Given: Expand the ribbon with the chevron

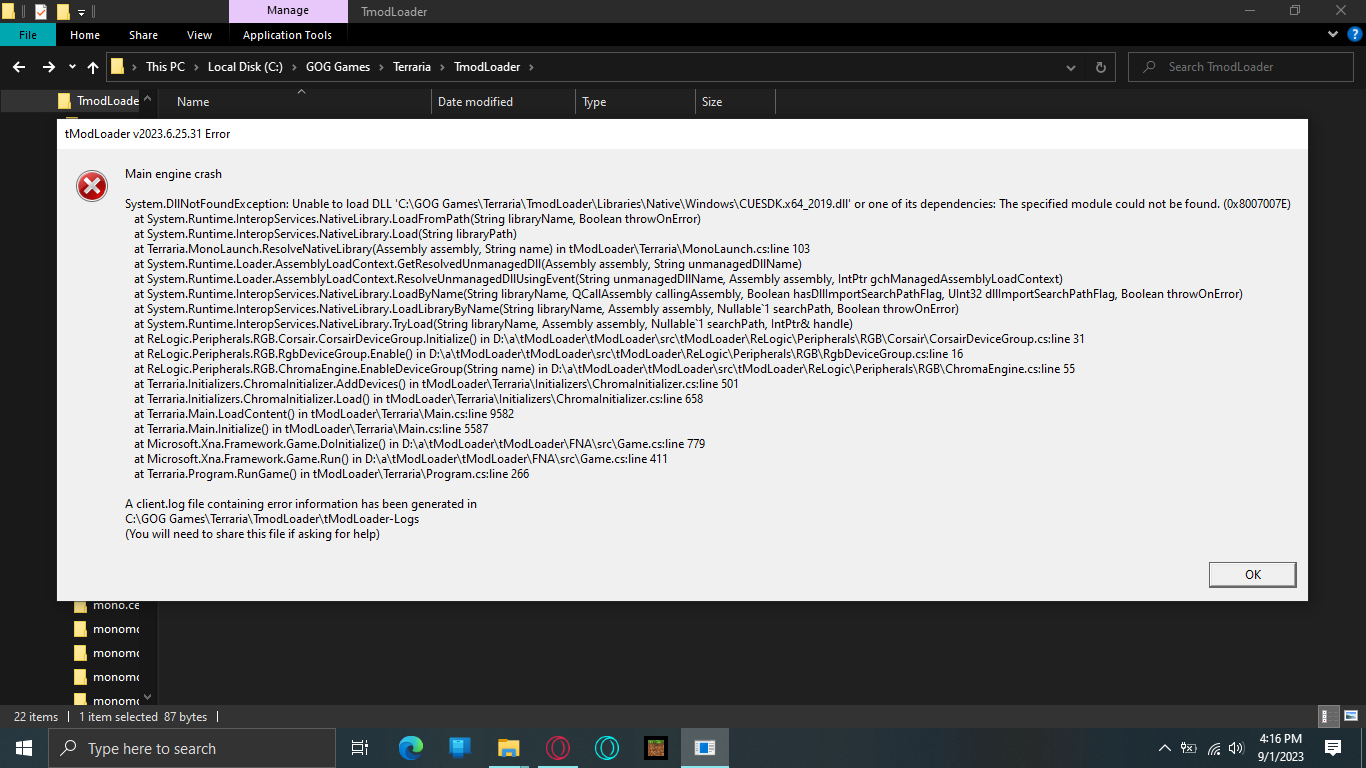Looking at the screenshot, I should click(x=1331, y=35).
